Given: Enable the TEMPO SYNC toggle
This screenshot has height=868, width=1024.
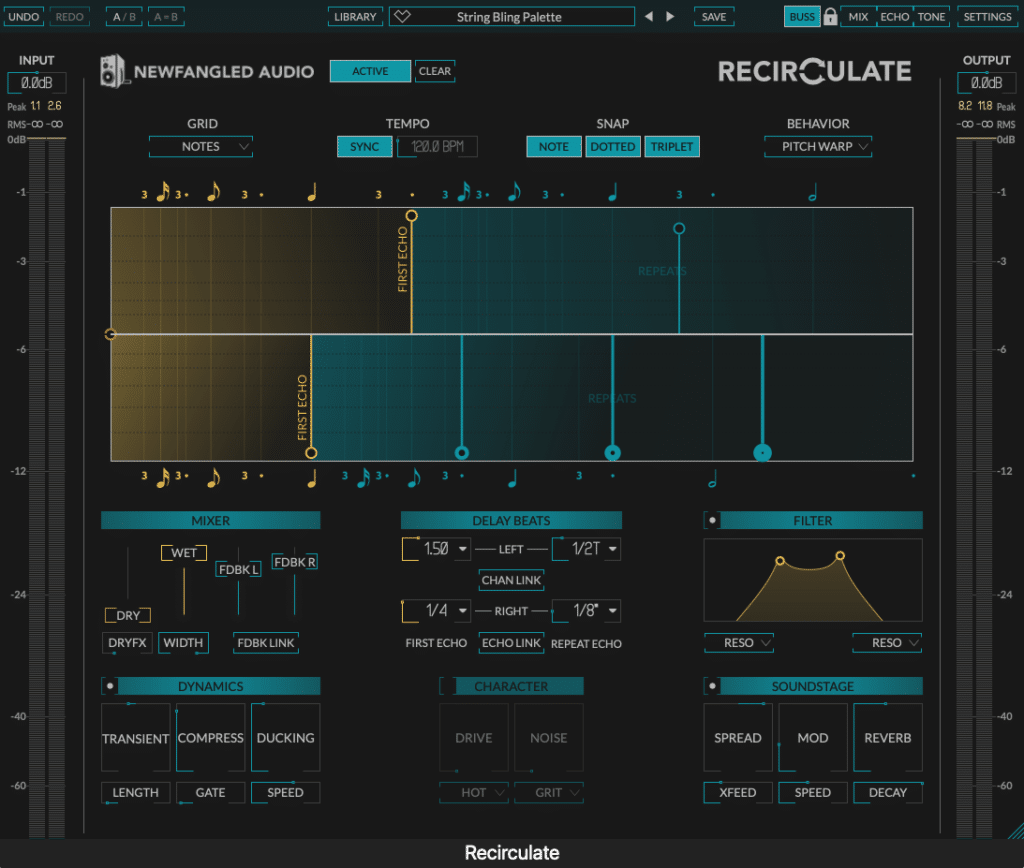Looking at the screenshot, I should [364, 146].
